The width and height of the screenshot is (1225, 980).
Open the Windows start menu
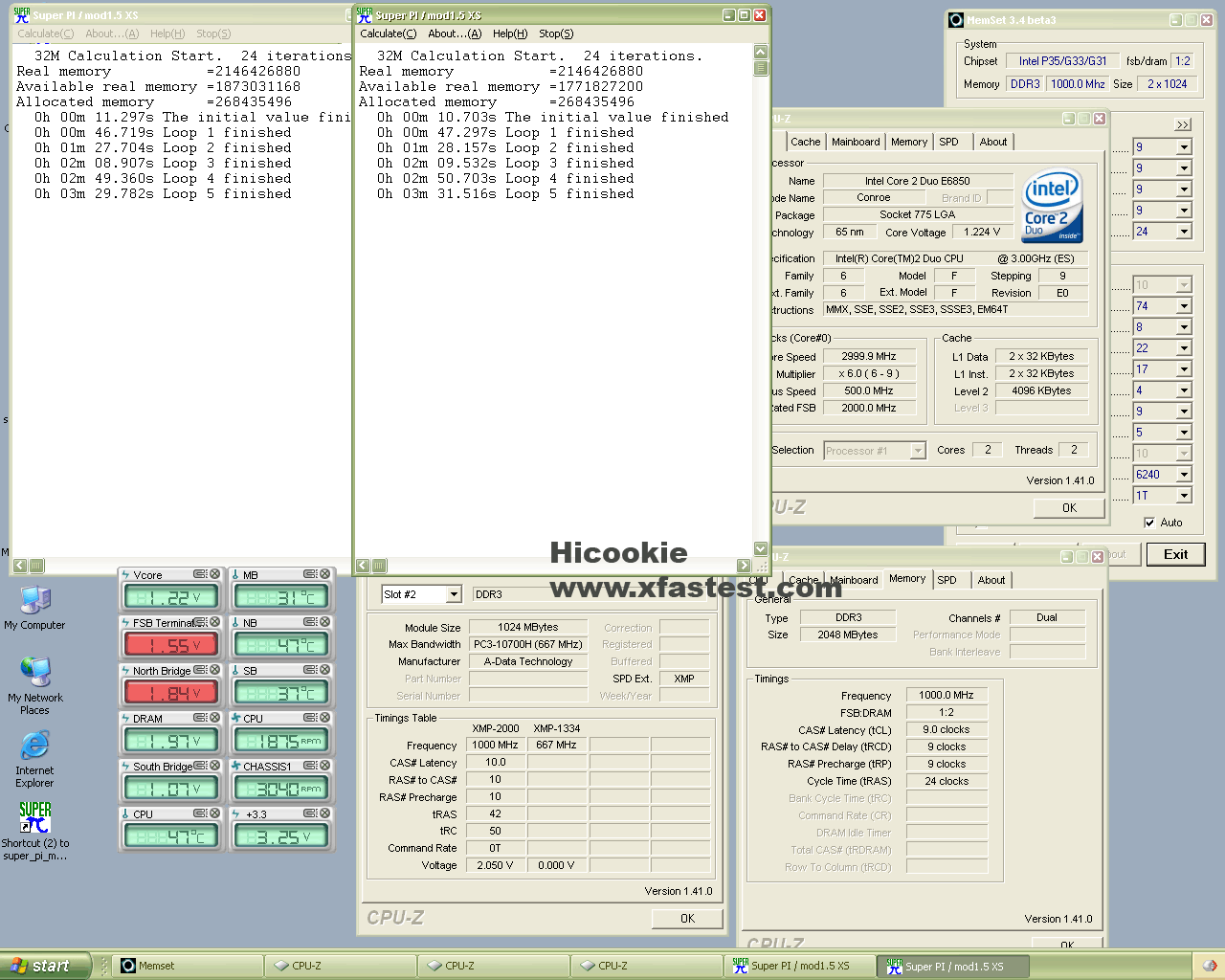(x=45, y=966)
